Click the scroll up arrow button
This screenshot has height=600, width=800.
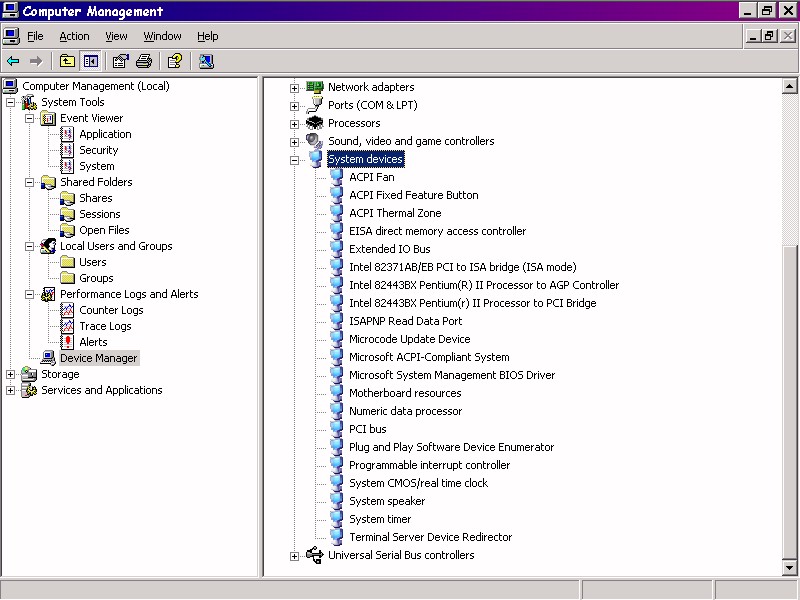click(x=789, y=86)
